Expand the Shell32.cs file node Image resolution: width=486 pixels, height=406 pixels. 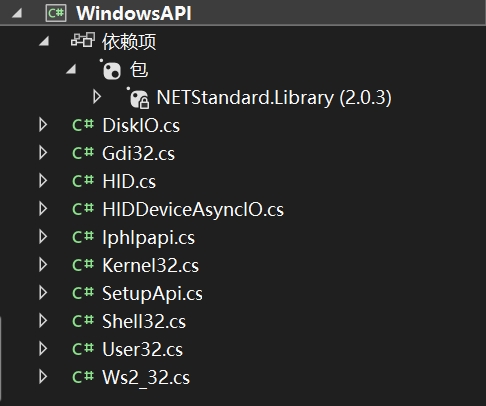click(43, 321)
